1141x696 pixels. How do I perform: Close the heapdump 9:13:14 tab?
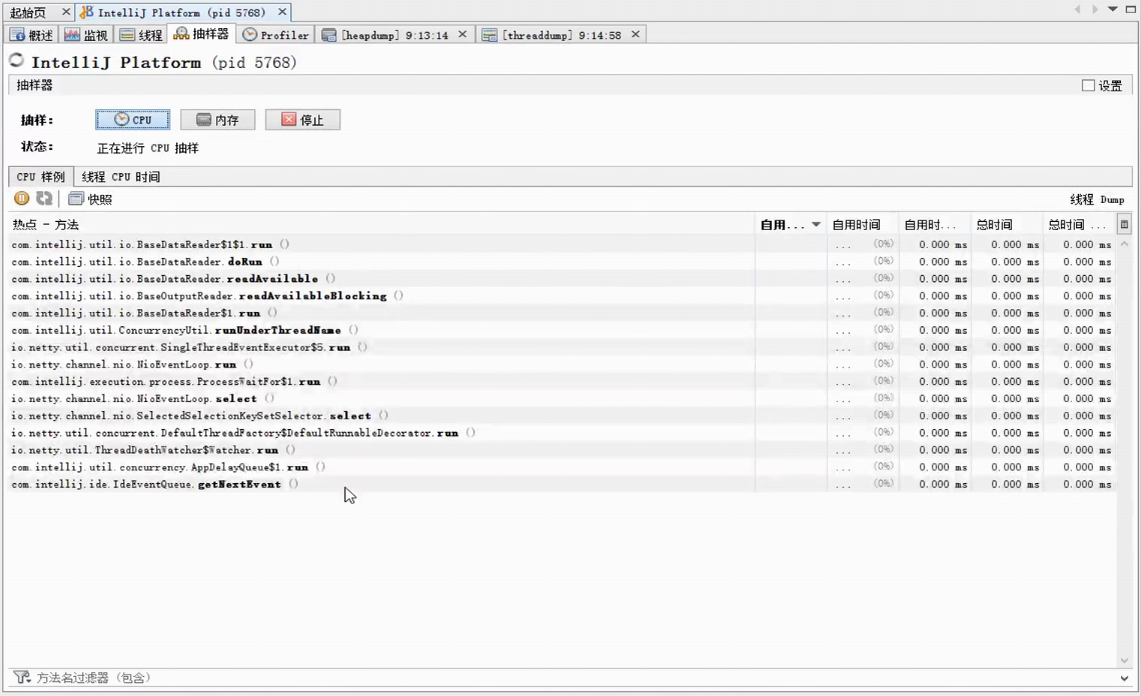462,34
